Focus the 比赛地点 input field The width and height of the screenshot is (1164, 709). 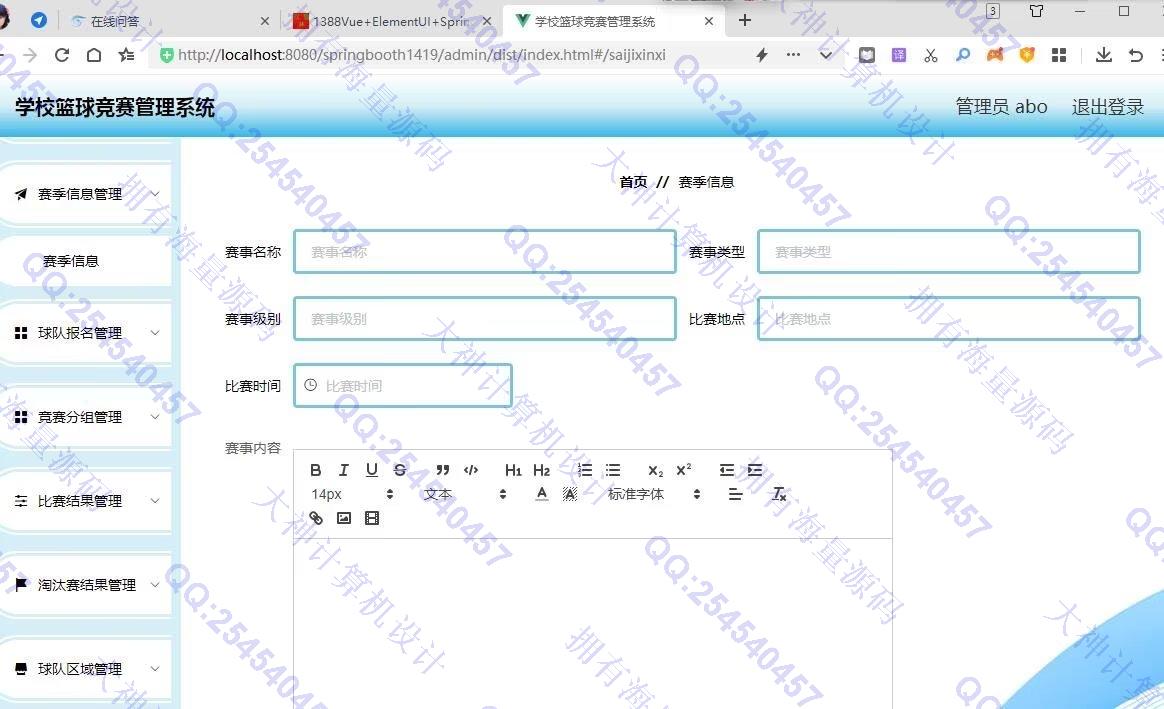tap(949, 318)
